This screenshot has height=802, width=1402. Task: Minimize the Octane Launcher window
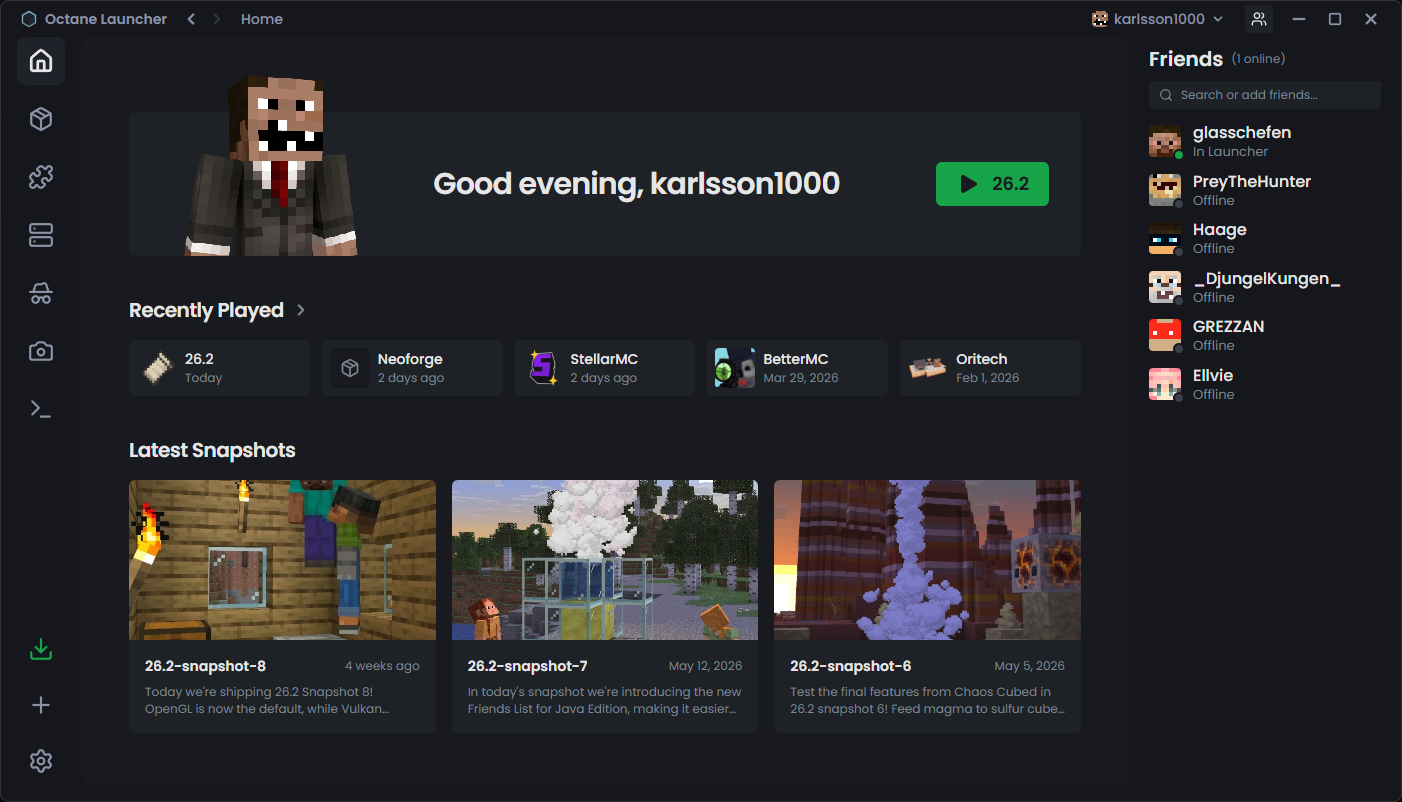tap(1299, 19)
